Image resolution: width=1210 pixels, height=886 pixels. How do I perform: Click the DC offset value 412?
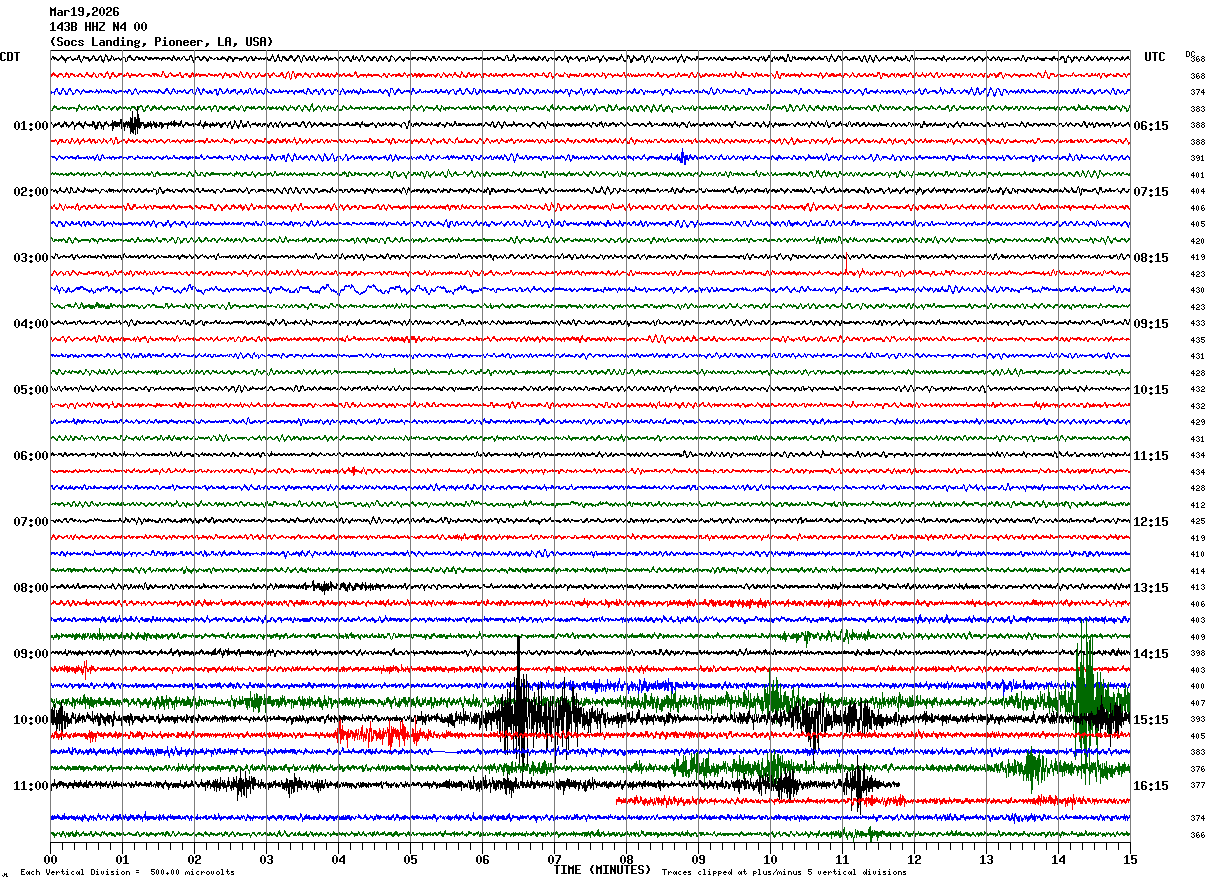(x=1197, y=505)
